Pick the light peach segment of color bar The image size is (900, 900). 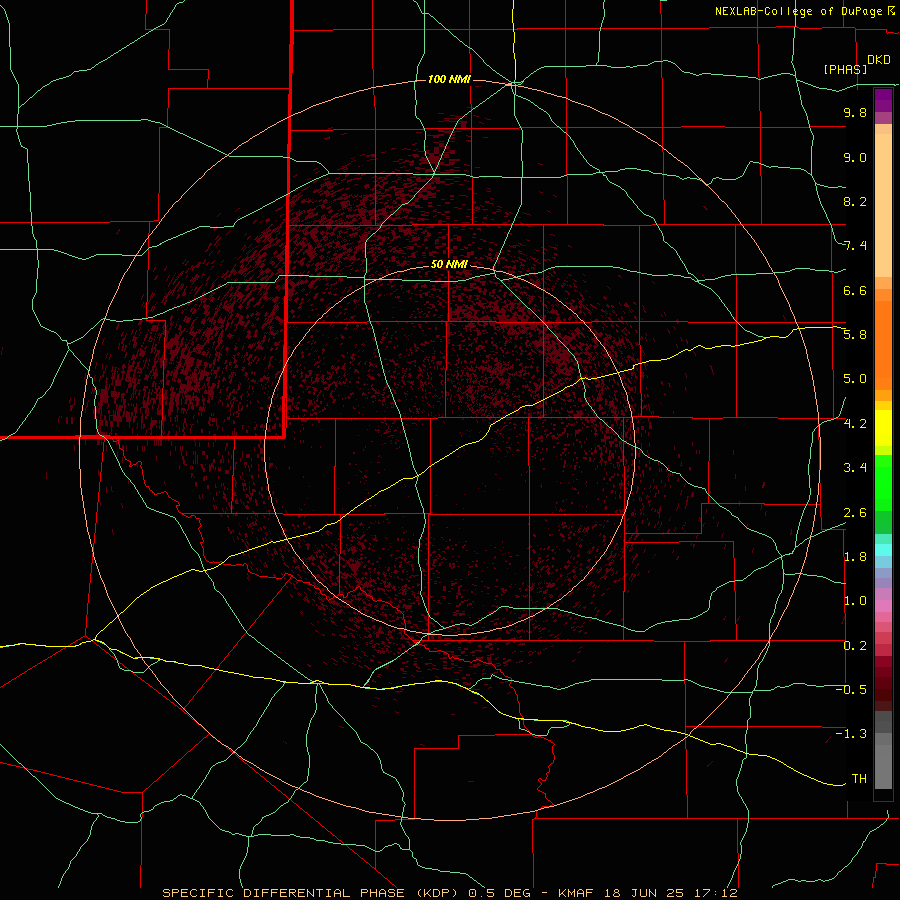(883, 205)
